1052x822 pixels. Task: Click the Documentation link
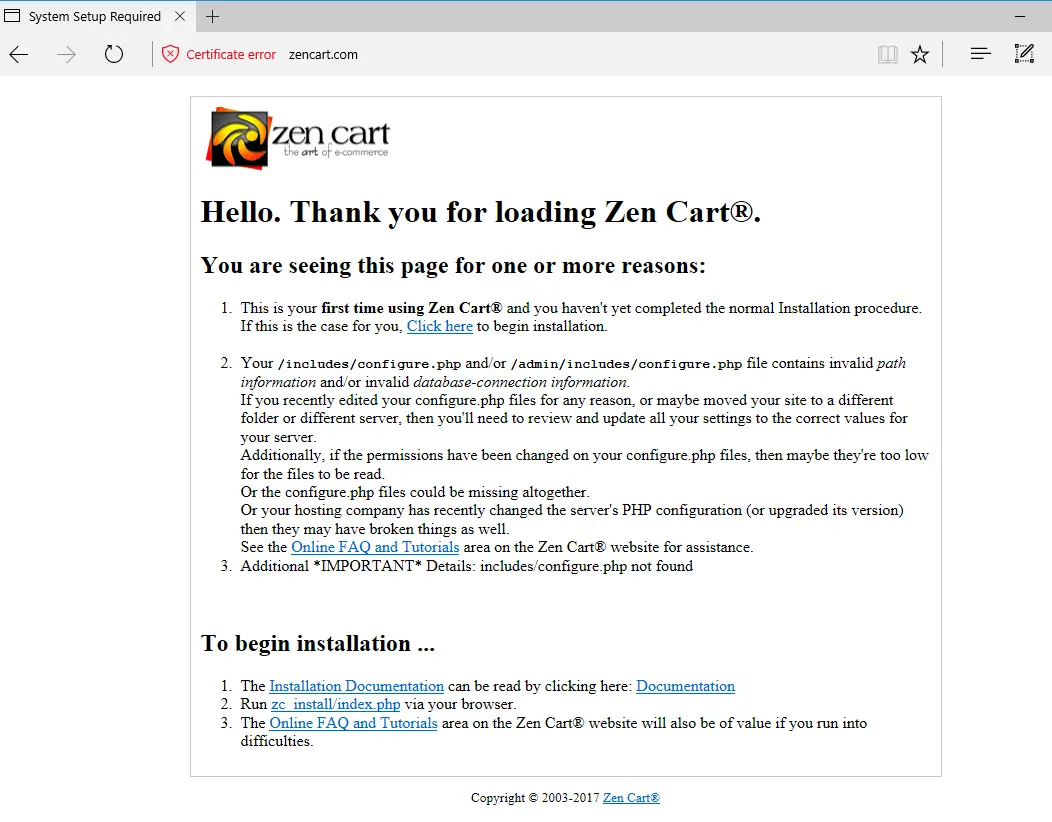pyautogui.click(x=685, y=686)
